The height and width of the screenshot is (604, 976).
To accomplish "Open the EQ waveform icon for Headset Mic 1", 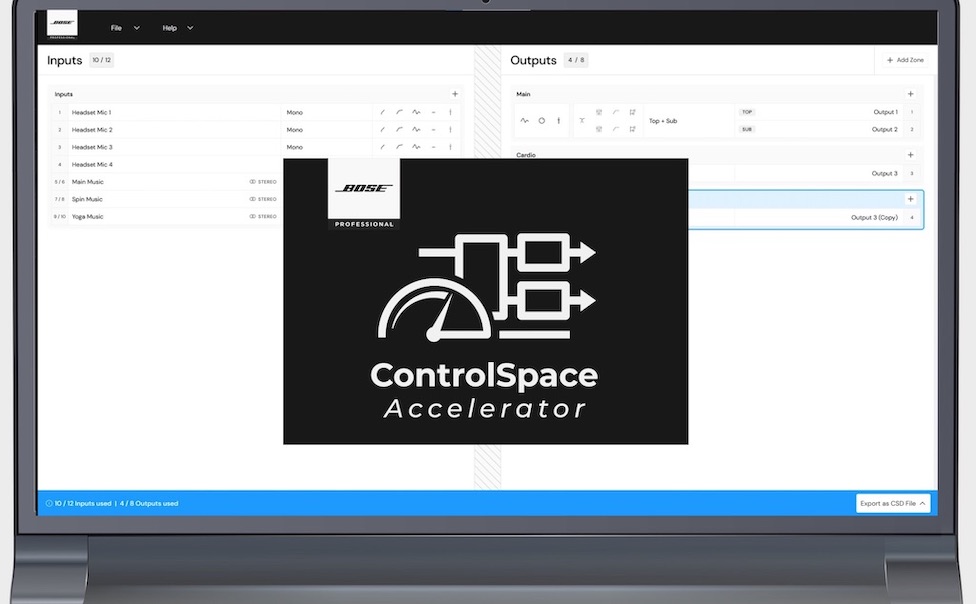I will pos(416,113).
